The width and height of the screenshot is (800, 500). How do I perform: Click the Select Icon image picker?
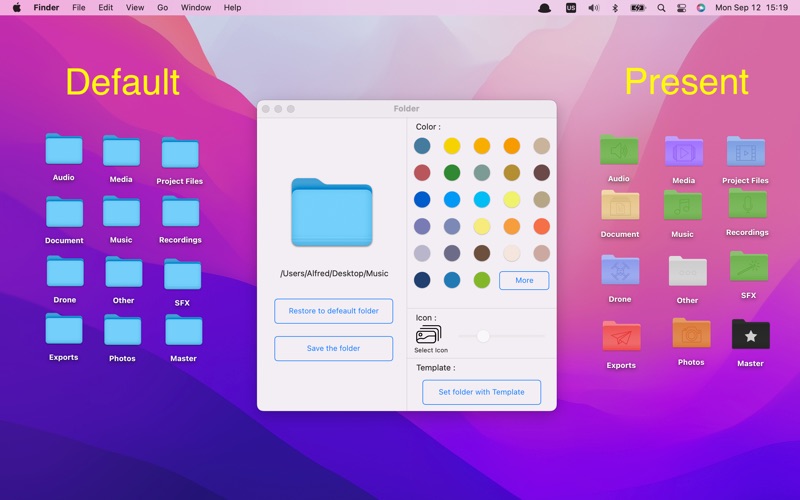(428, 336)
